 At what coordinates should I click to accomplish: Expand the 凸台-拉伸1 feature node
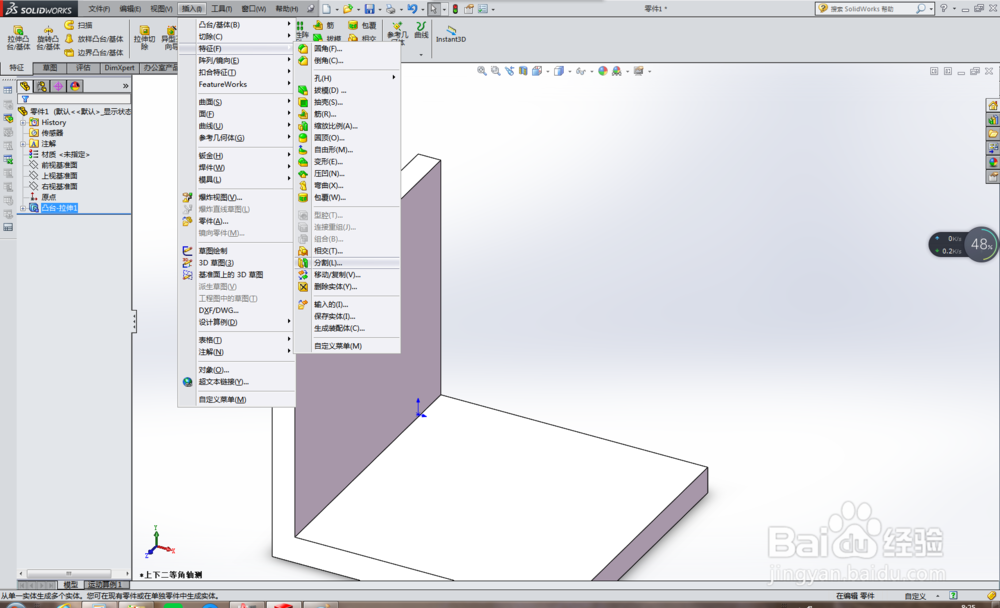[x=23, y=208]
